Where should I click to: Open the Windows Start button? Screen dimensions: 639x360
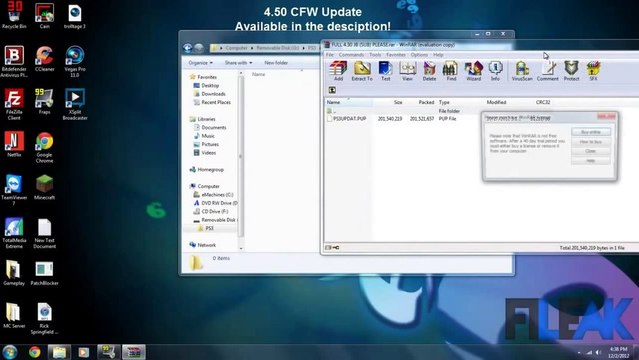[x=9, y=352]
